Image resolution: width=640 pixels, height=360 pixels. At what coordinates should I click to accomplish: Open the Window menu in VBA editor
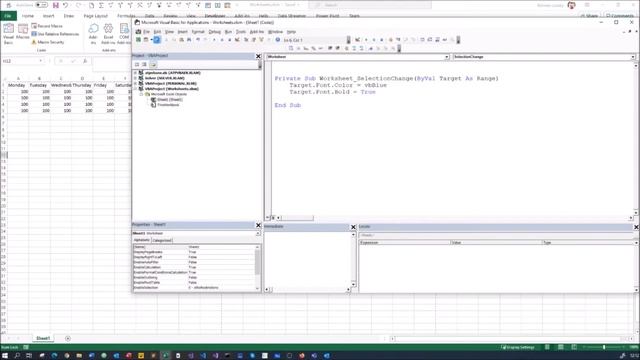pyautogui.click(x=275, y=32)
